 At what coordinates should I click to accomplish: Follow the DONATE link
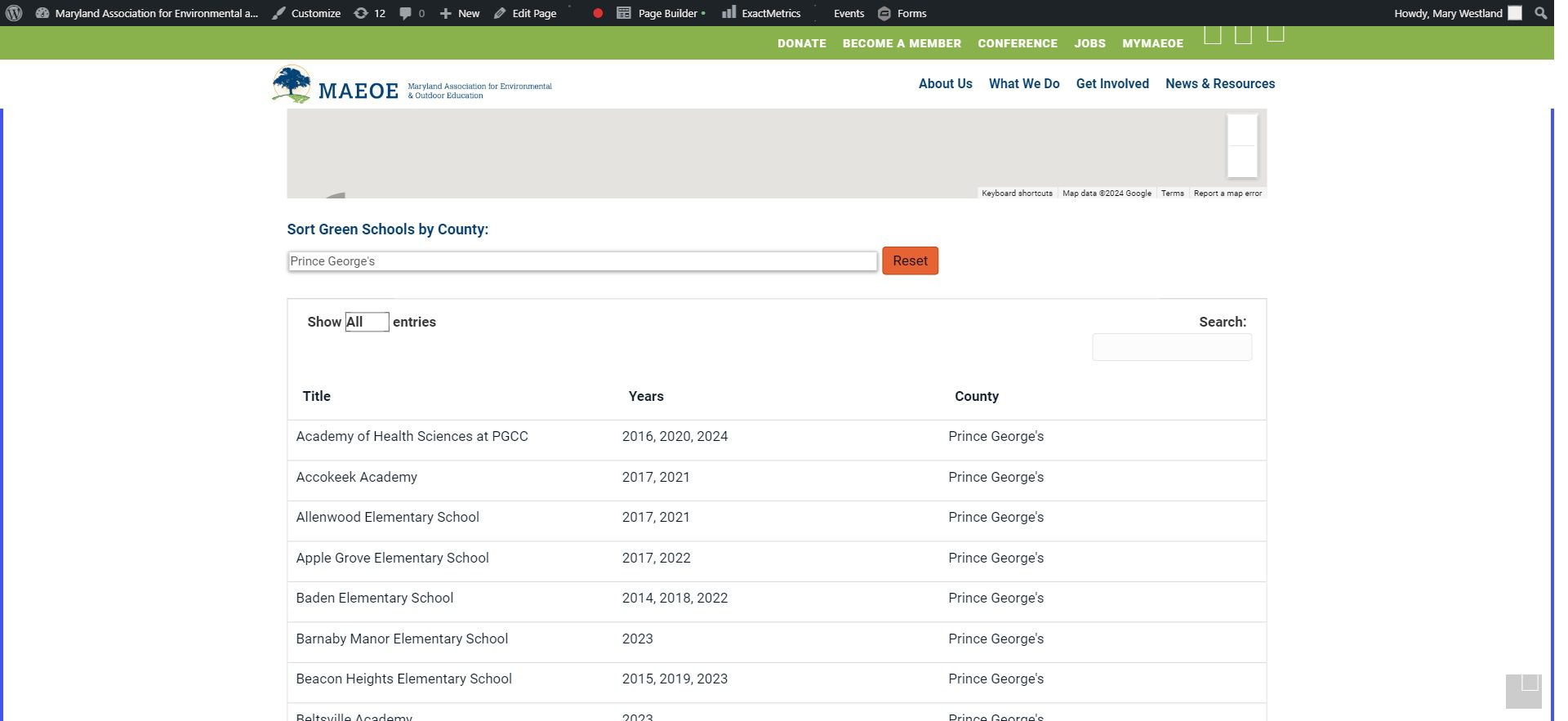[801, 43]
